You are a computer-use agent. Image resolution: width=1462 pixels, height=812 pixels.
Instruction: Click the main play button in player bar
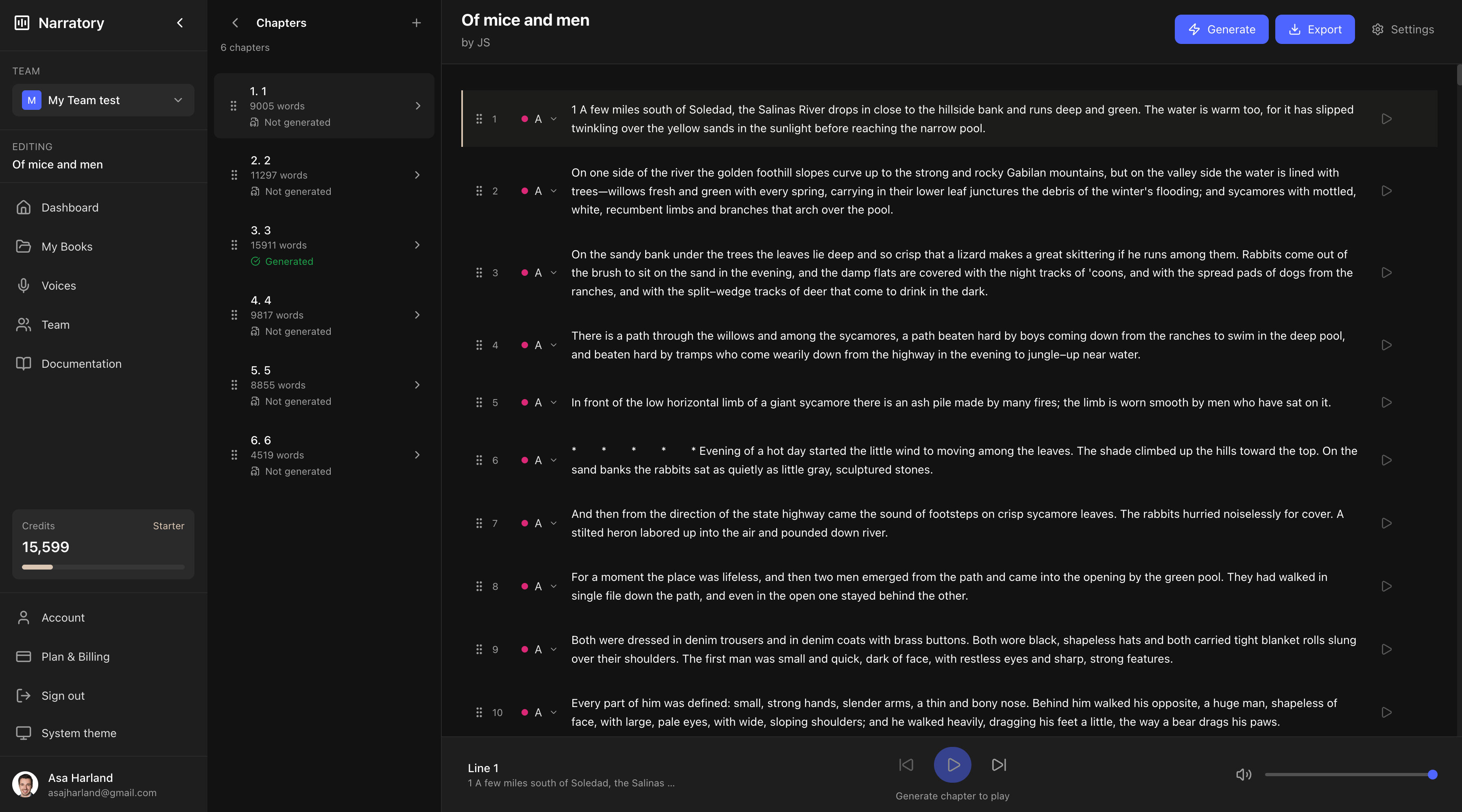coord(952,764)
